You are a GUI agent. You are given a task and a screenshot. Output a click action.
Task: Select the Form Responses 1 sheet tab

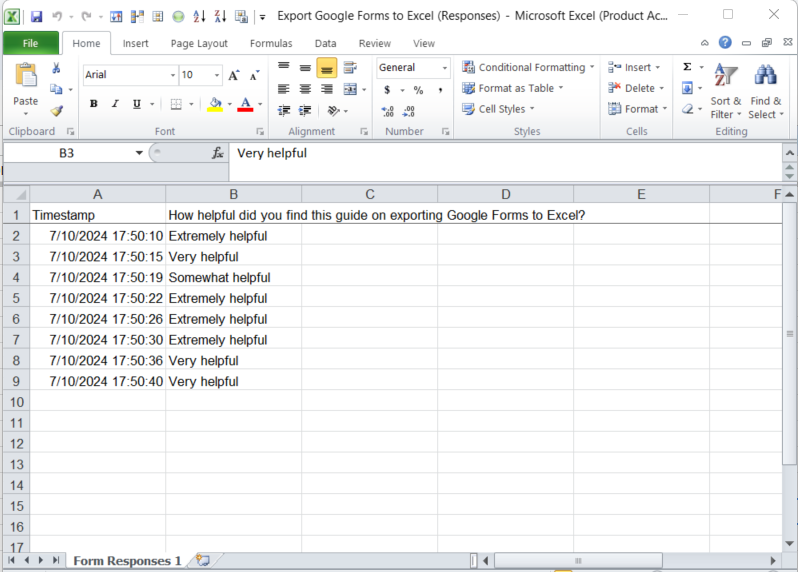(x=127, y=561)
